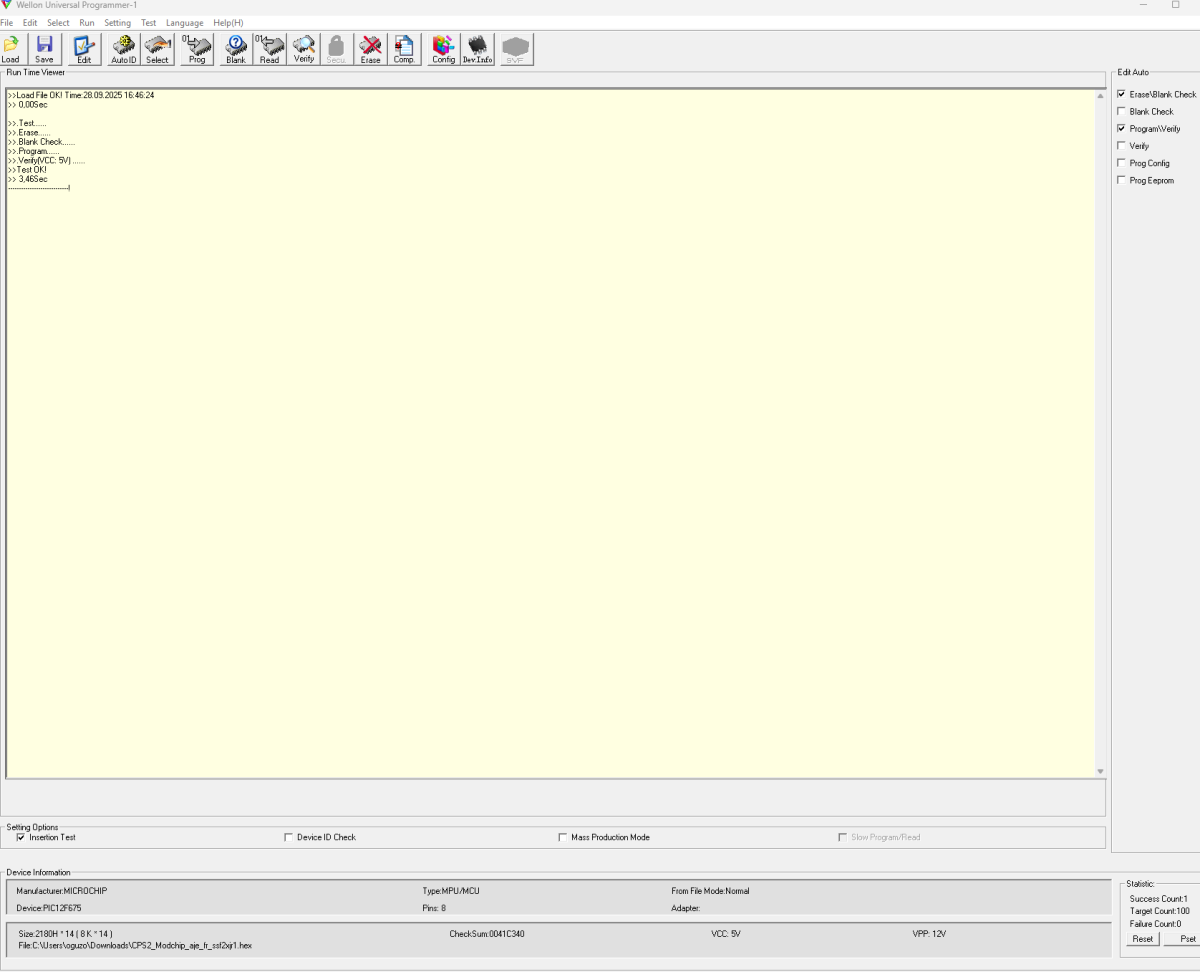The width and height of the screenshot is (1200, 972).
Task: Open the Config toolbar icon
Action: point(443,49)
